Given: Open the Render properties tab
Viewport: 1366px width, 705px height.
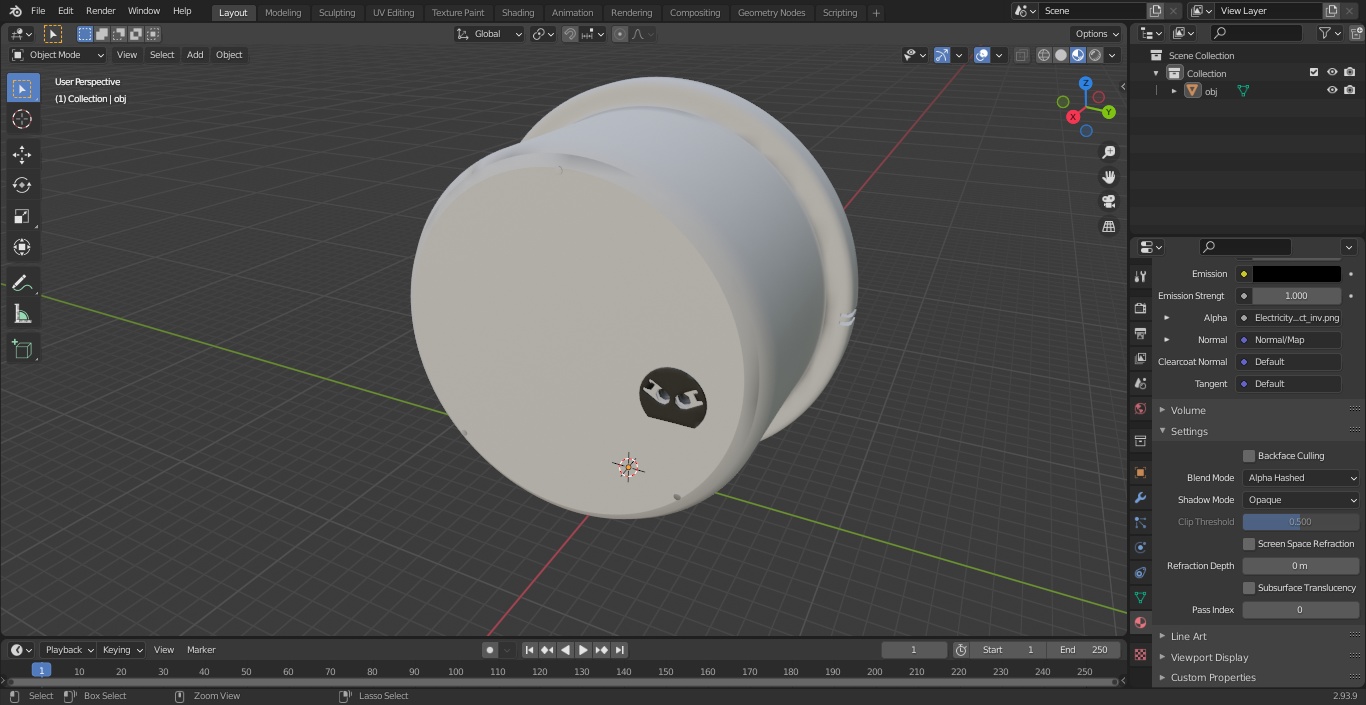Looking at the screenshot, I should click(x=1140, y=308).
